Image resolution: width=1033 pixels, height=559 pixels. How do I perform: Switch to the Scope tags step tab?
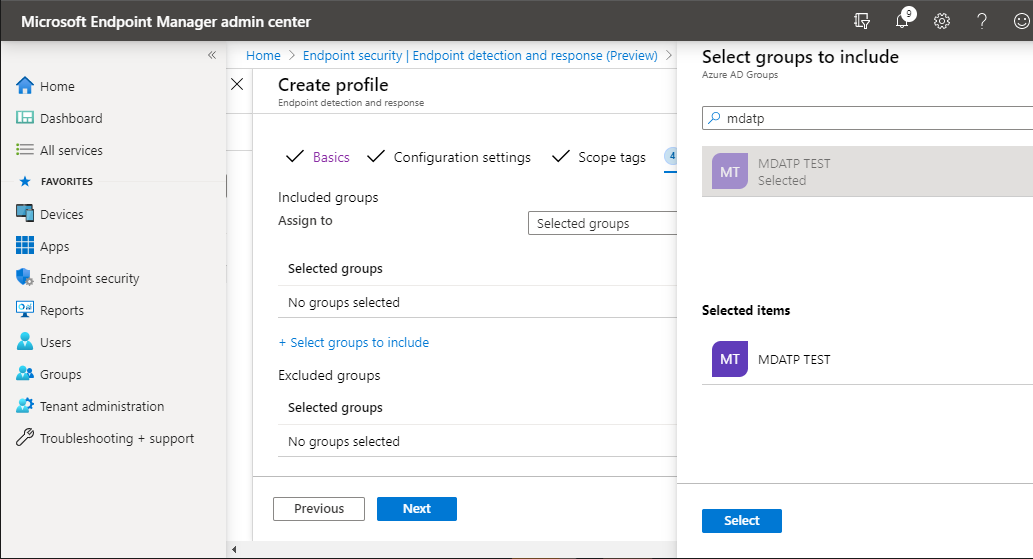tap(612, 157)
